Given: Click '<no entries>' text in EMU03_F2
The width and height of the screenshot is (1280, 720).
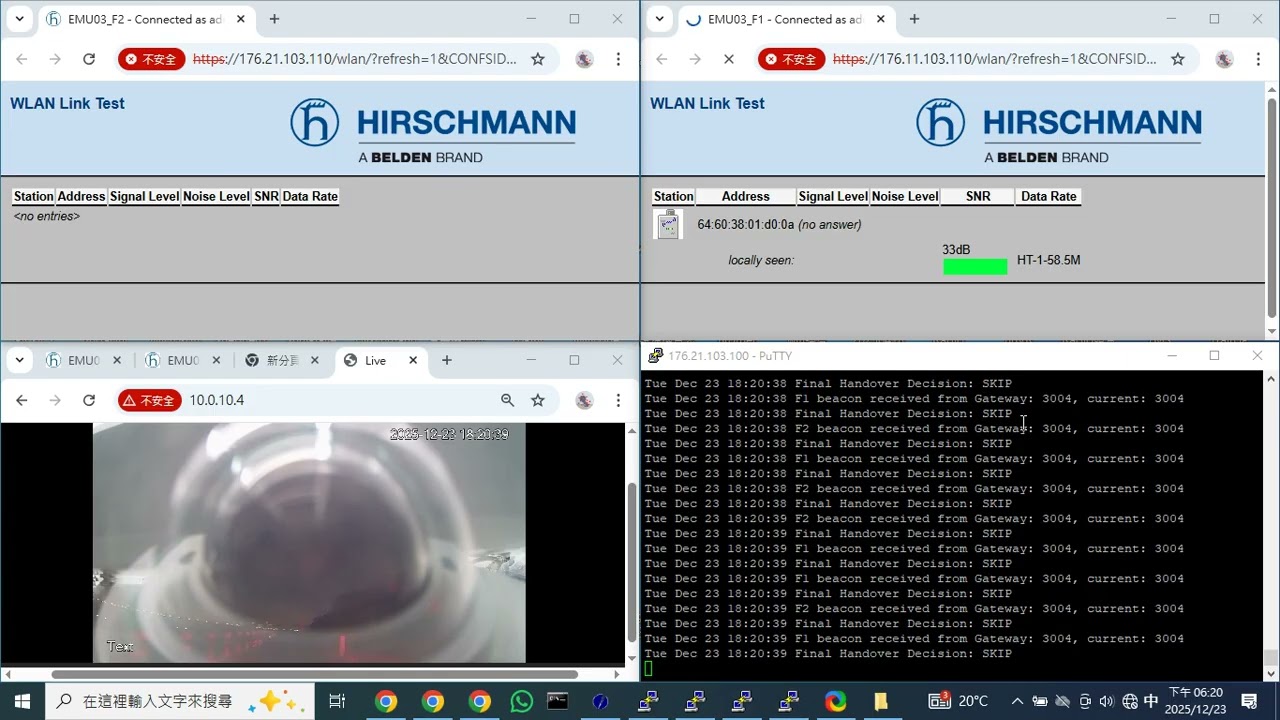Looking at the screenshot, I should (x=46, y=216).
